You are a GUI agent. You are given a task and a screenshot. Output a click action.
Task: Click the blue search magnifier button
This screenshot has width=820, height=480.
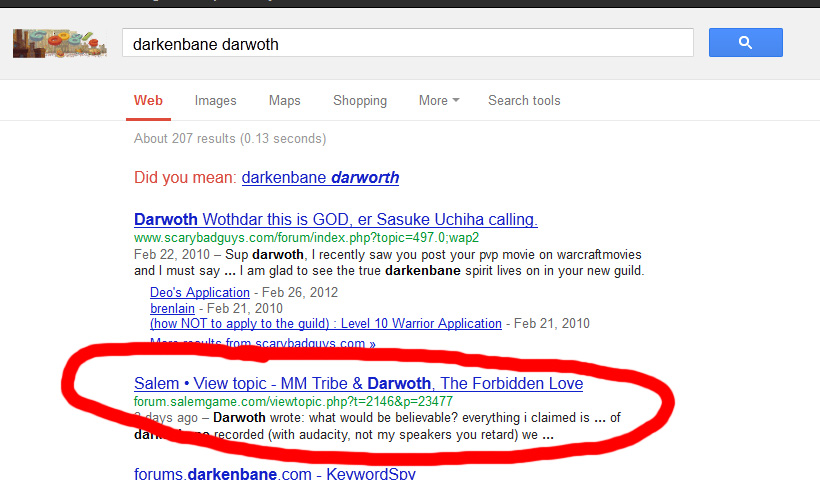[x=745, y=42]
